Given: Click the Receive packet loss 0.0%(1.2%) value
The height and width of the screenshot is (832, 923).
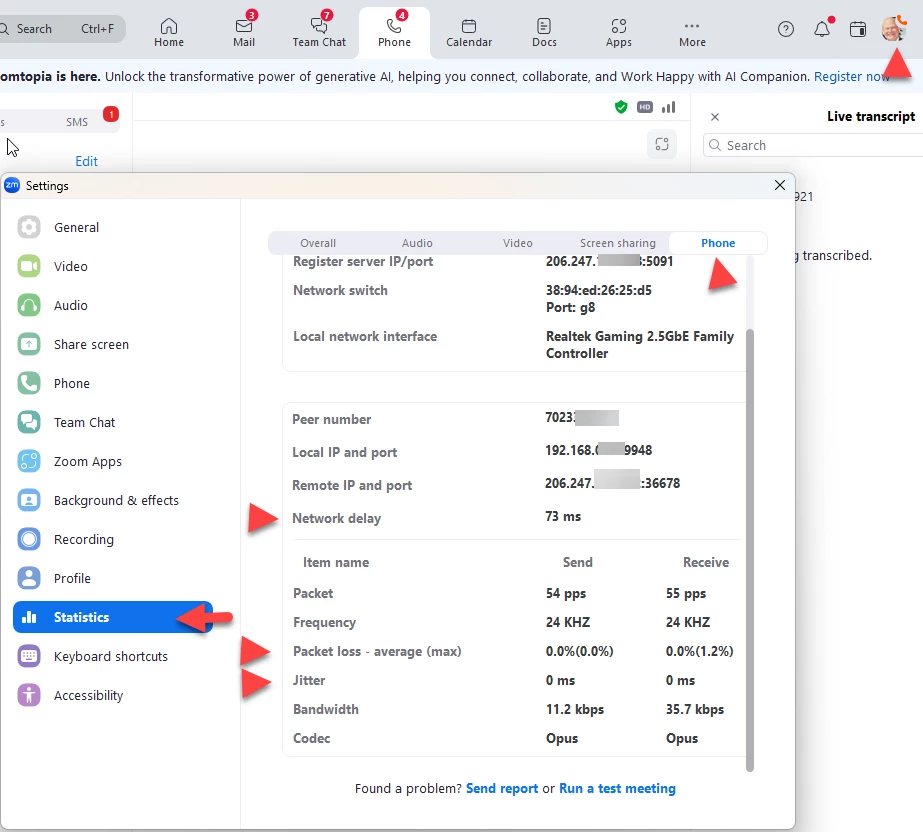Looking at the screenshot, I should 699,651.
